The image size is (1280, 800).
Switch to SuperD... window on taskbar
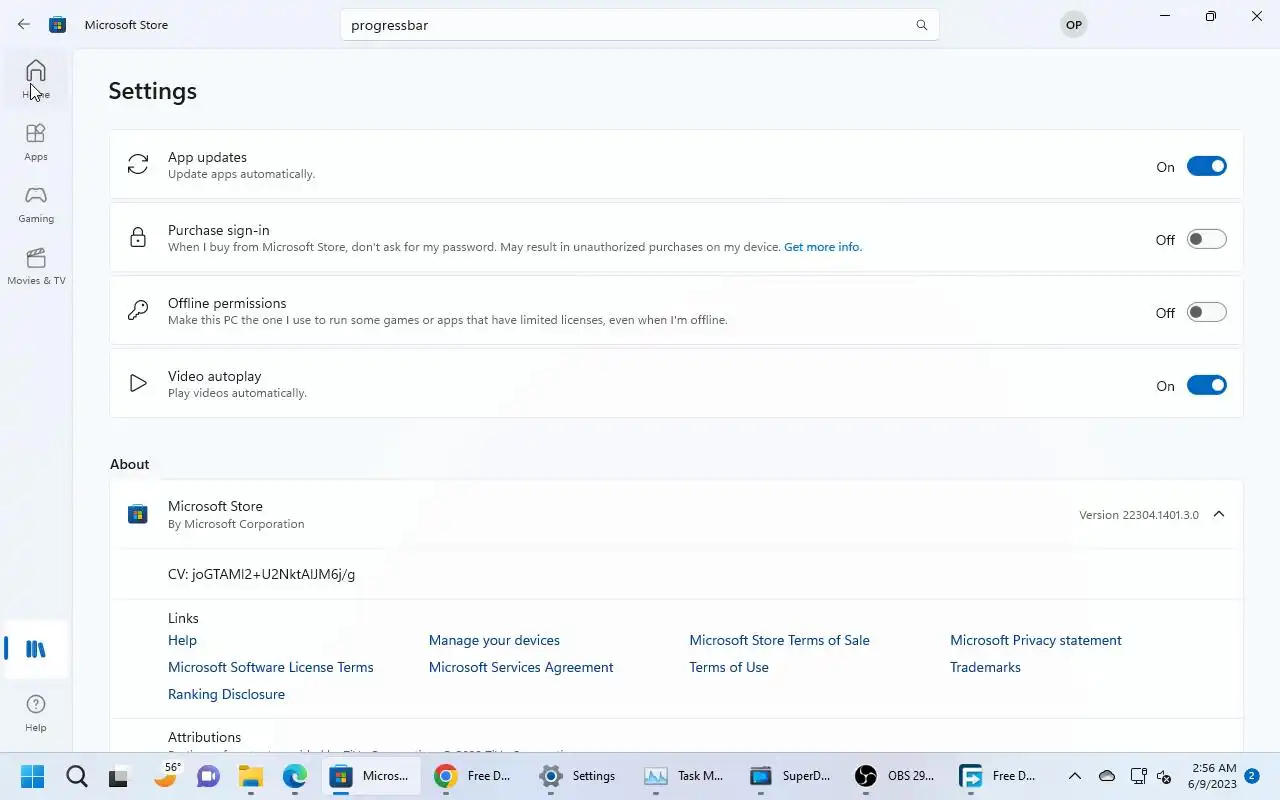click(x=789, y=776)
